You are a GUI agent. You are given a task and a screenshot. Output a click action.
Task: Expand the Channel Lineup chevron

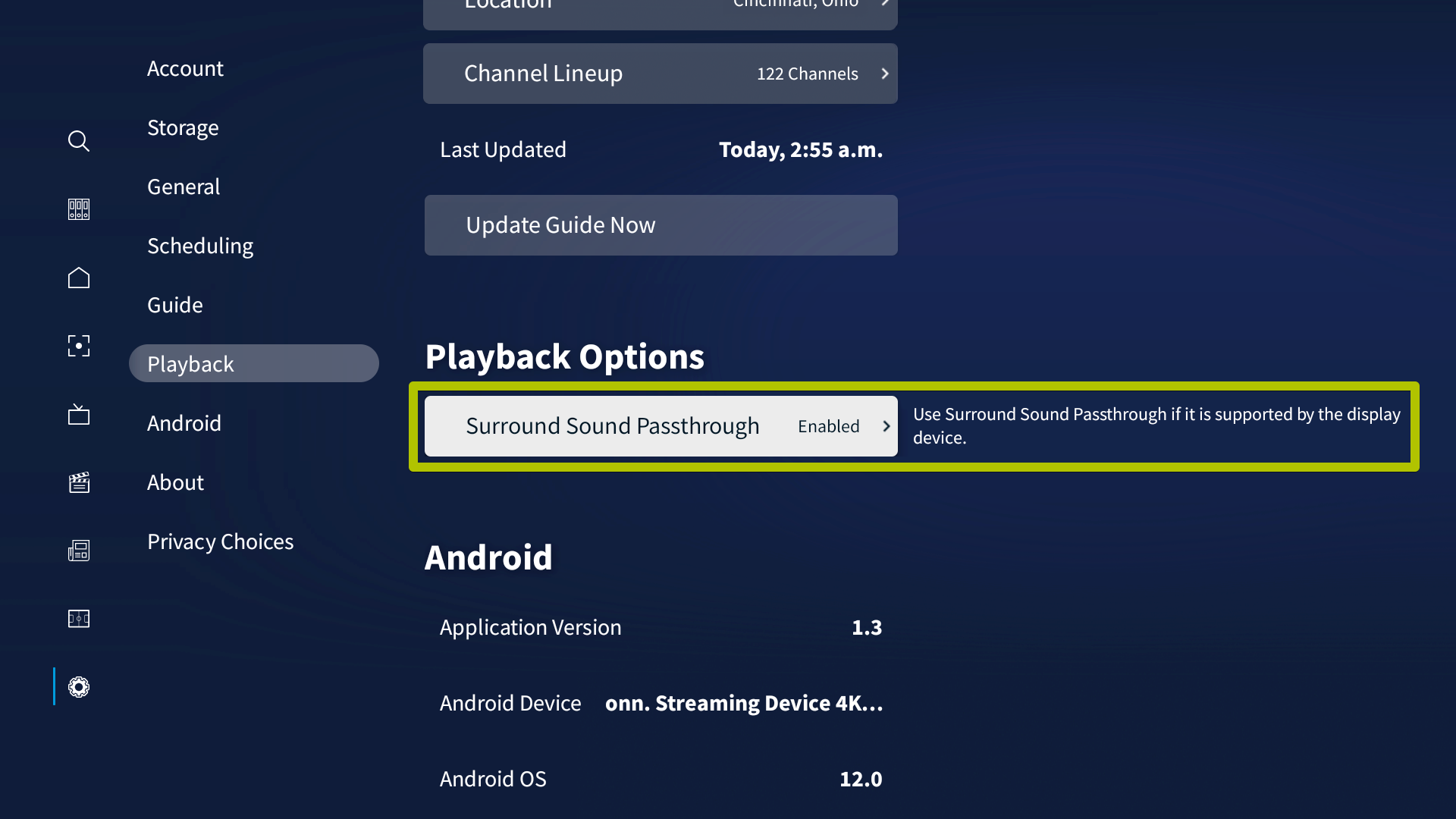885,74
